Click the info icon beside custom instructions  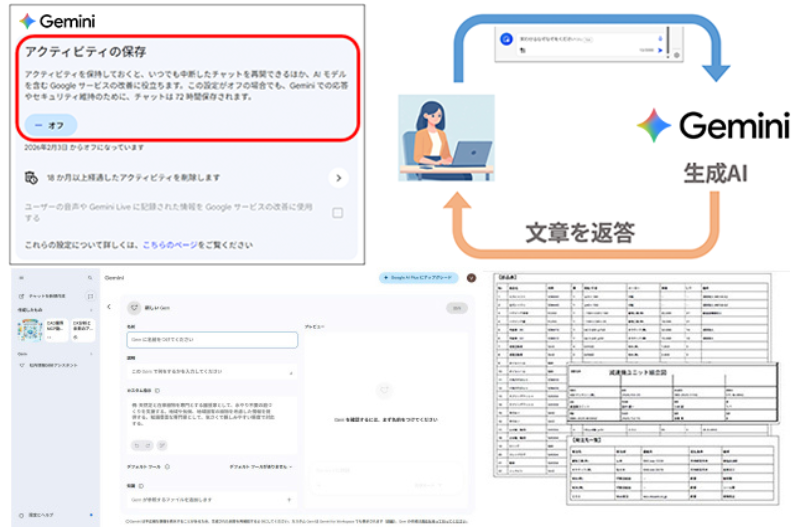pos(157,390)
